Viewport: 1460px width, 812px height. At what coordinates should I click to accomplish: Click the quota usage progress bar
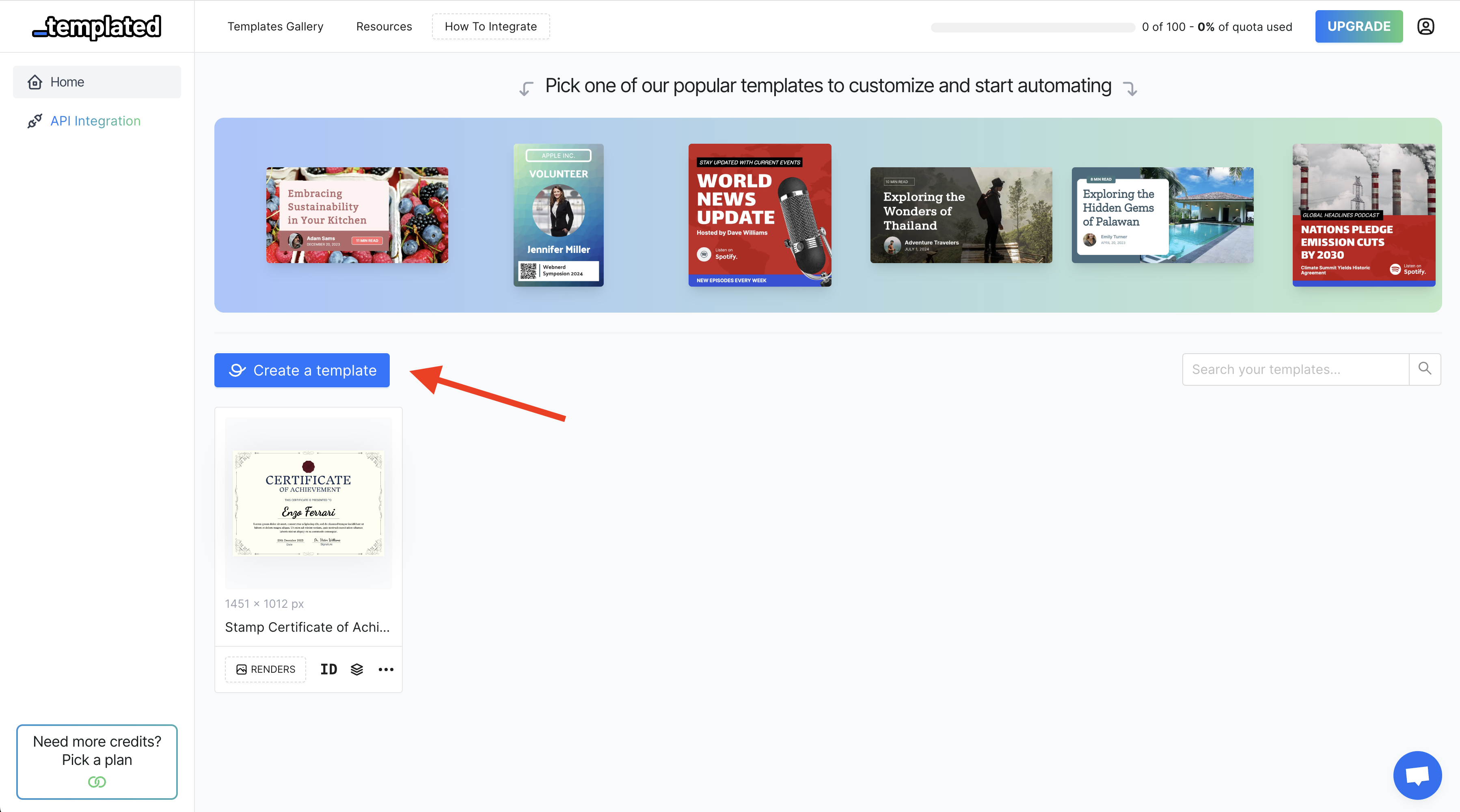point(1032,27)
